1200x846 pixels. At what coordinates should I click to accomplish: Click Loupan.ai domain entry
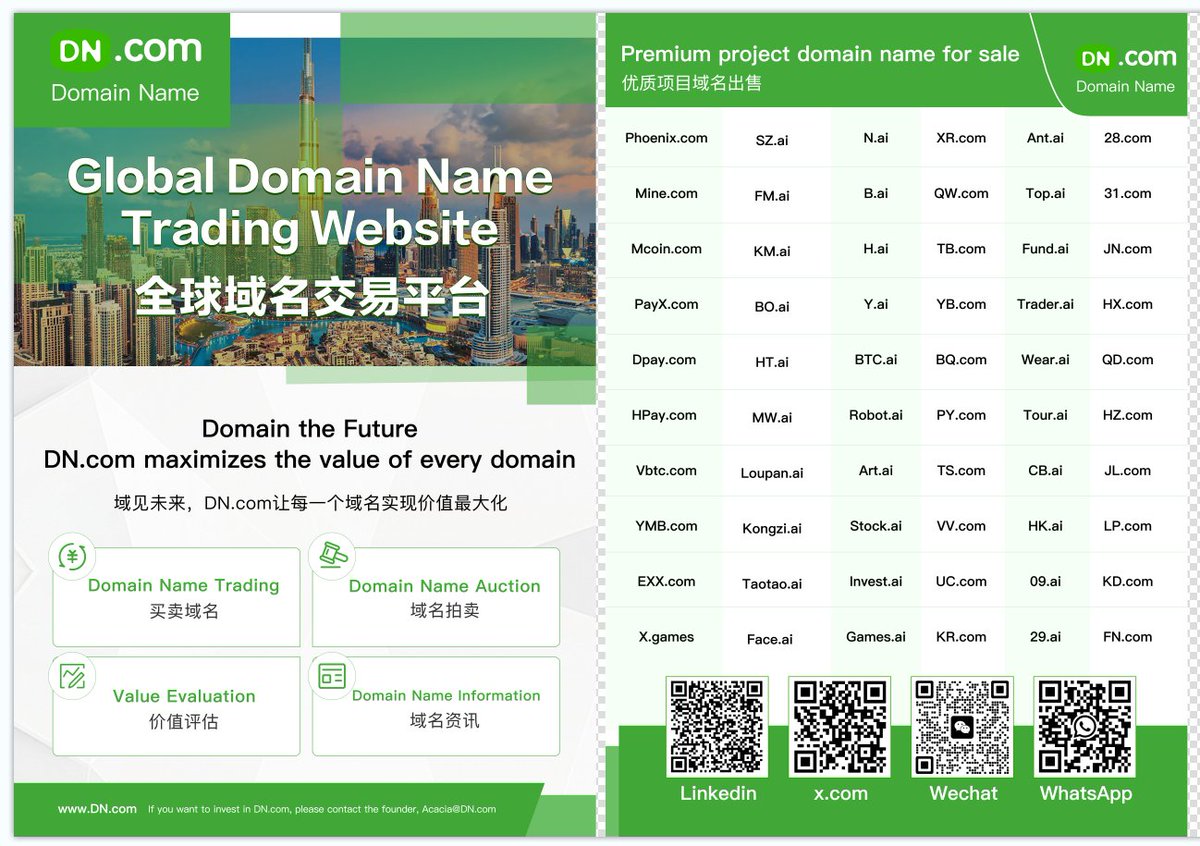pyautogui.click(x=771, y=473)
